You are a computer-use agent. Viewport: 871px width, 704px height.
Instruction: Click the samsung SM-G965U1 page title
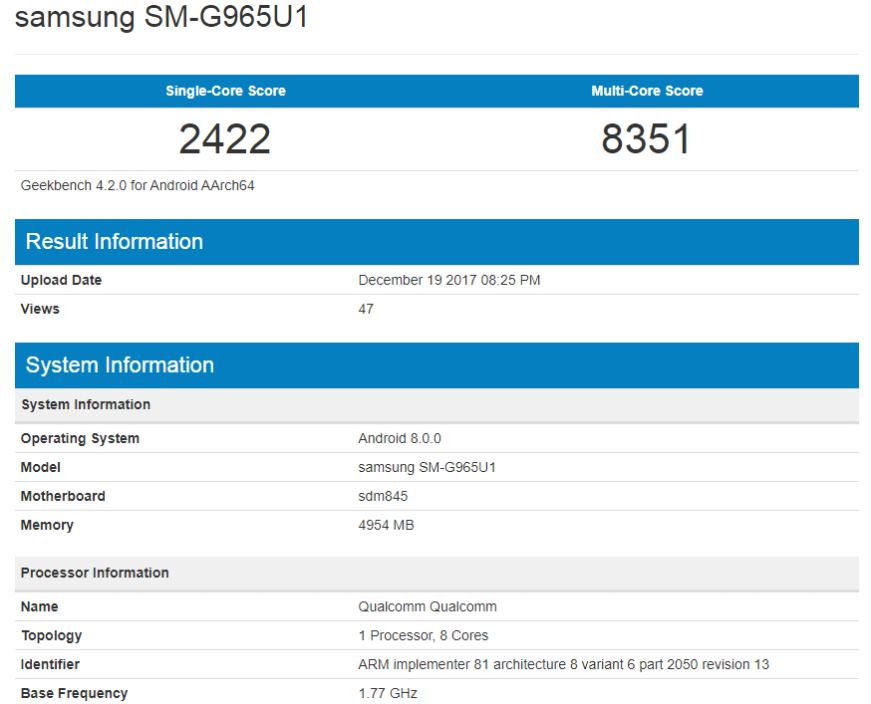(161, 17)
